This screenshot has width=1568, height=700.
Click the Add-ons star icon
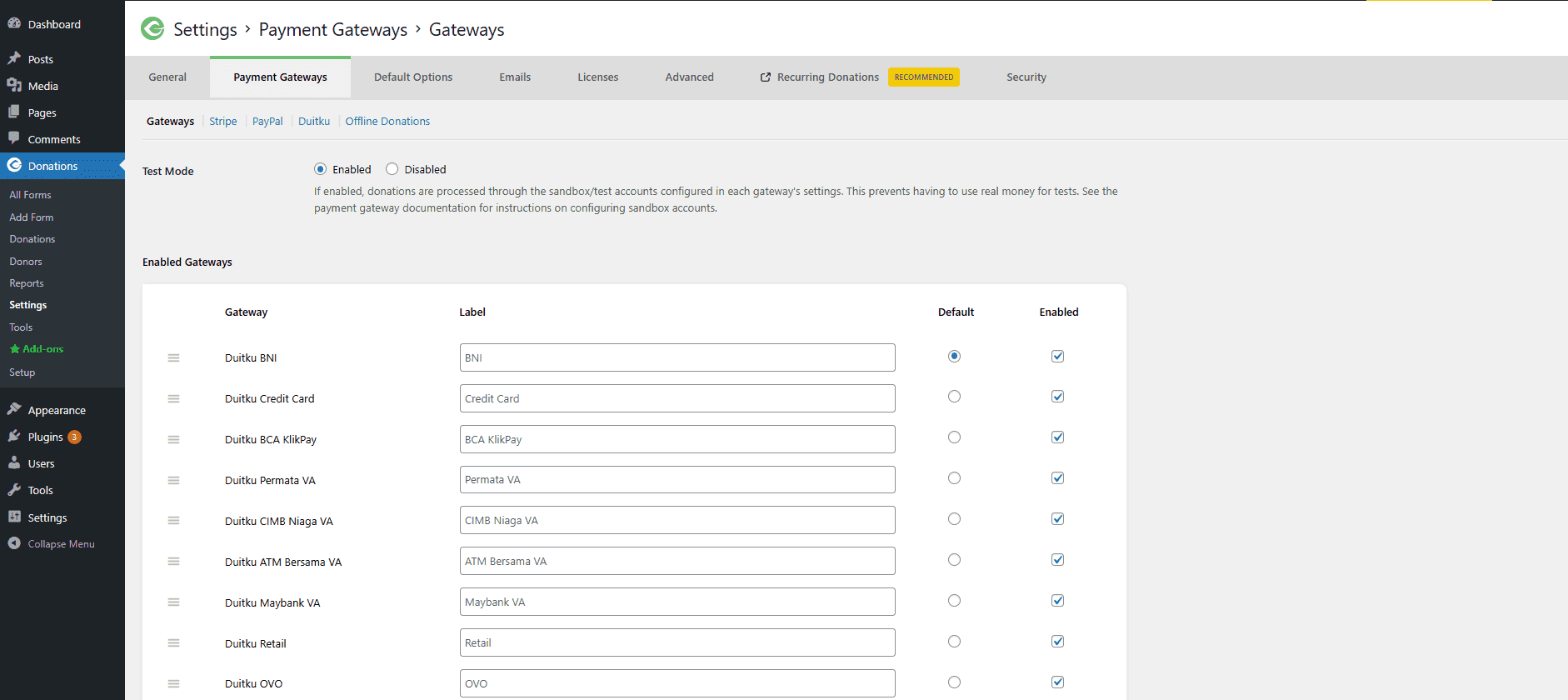[14, 349]
